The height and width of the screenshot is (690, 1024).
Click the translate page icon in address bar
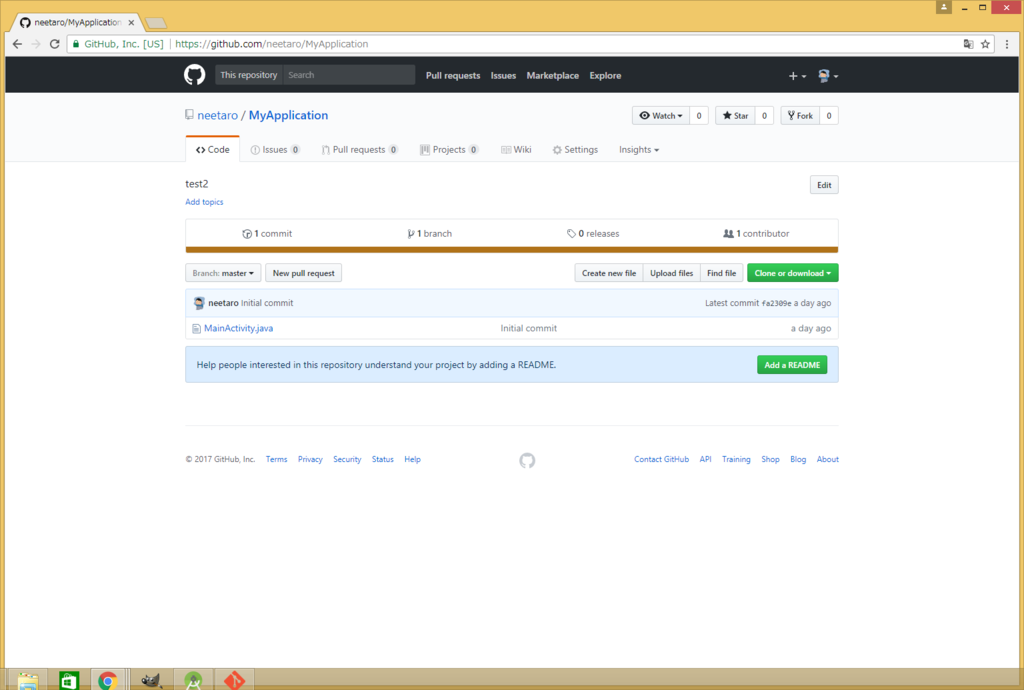(x=968, y=44)
